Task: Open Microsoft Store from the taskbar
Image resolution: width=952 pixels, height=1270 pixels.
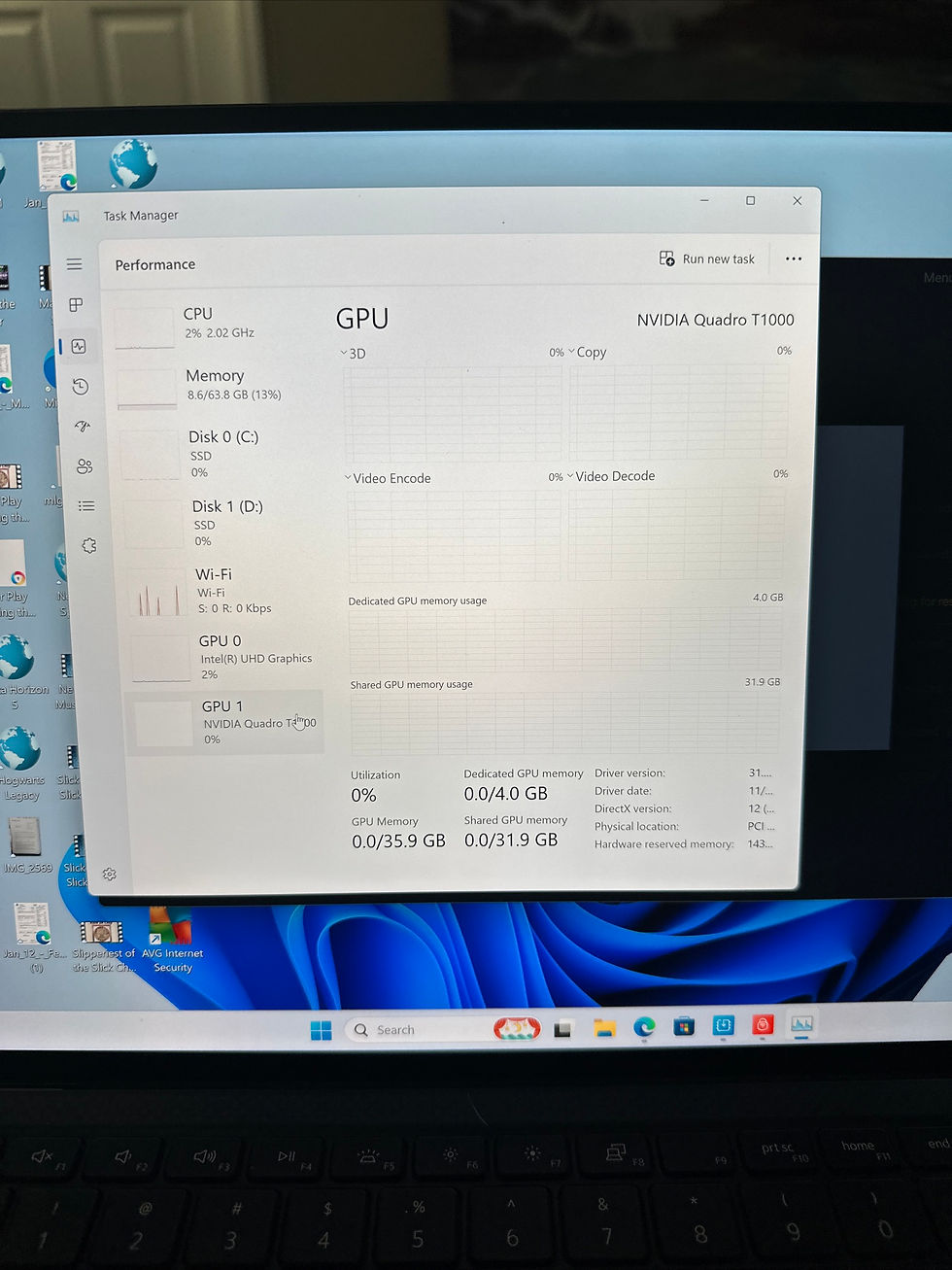Action: [684, 1026]
